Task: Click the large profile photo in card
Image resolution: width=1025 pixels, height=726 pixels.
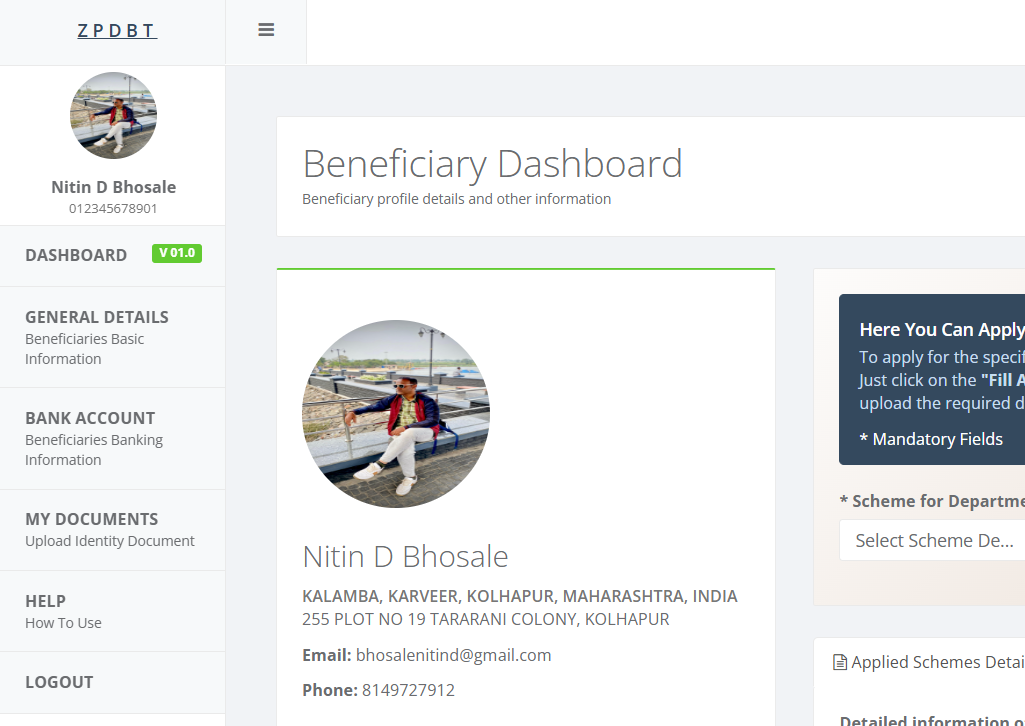Action: click(x=396, y=414)
